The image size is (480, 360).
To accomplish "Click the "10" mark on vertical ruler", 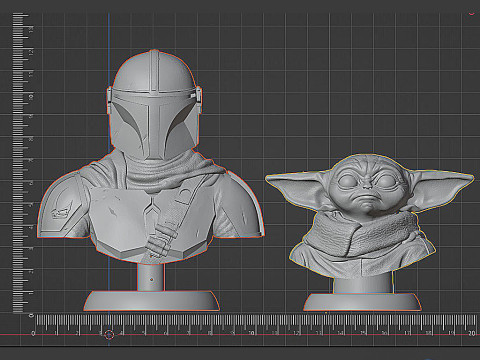I will click(31, 97).
